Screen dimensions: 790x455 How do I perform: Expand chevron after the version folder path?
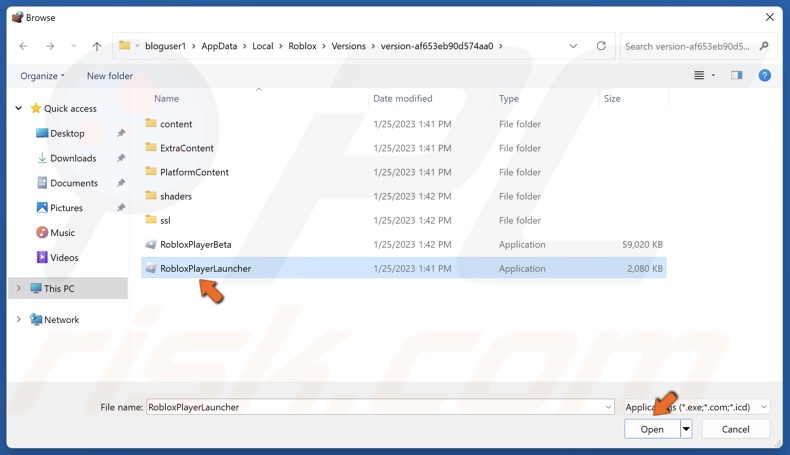point(500,46)
